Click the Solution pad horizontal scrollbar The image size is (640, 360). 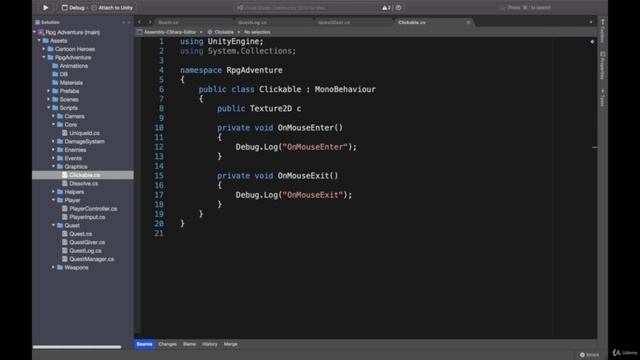click(77, 347)
